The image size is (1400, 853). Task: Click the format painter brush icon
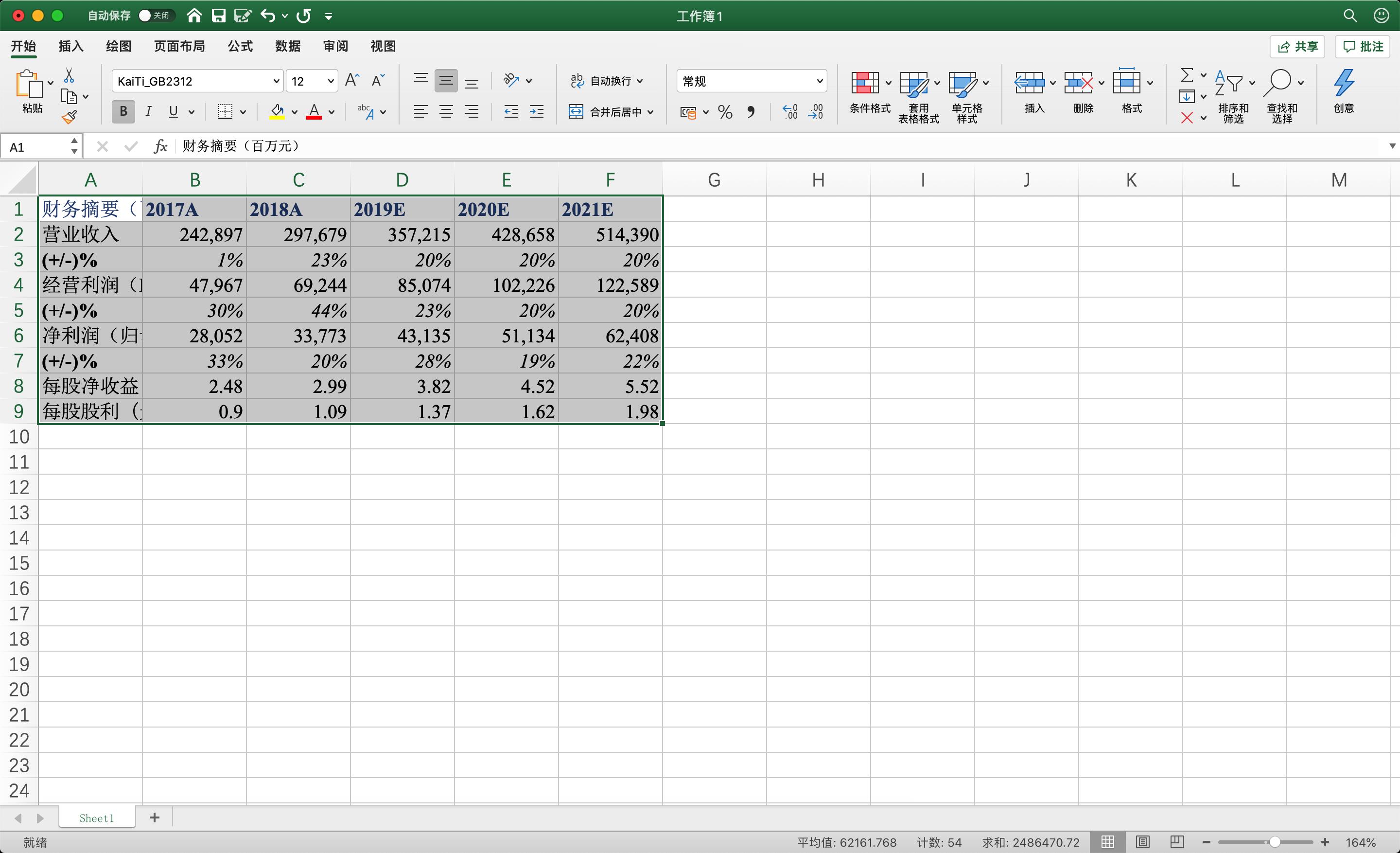(x=70, y=117)
